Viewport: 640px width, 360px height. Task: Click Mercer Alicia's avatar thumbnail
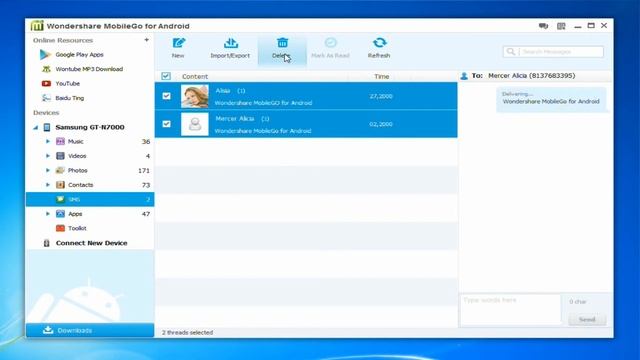coord(195,124)
